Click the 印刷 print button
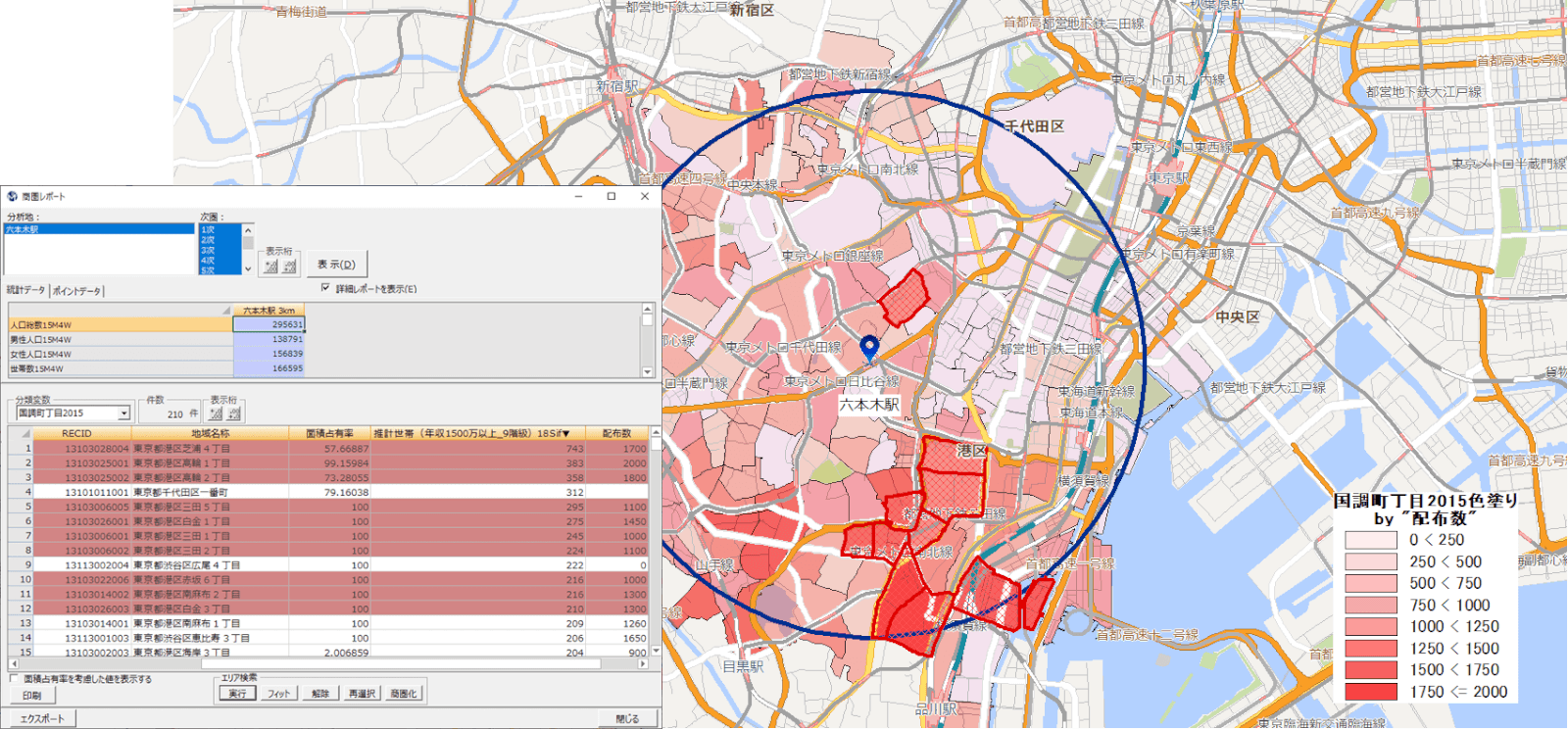 click(x=31, y=696)
